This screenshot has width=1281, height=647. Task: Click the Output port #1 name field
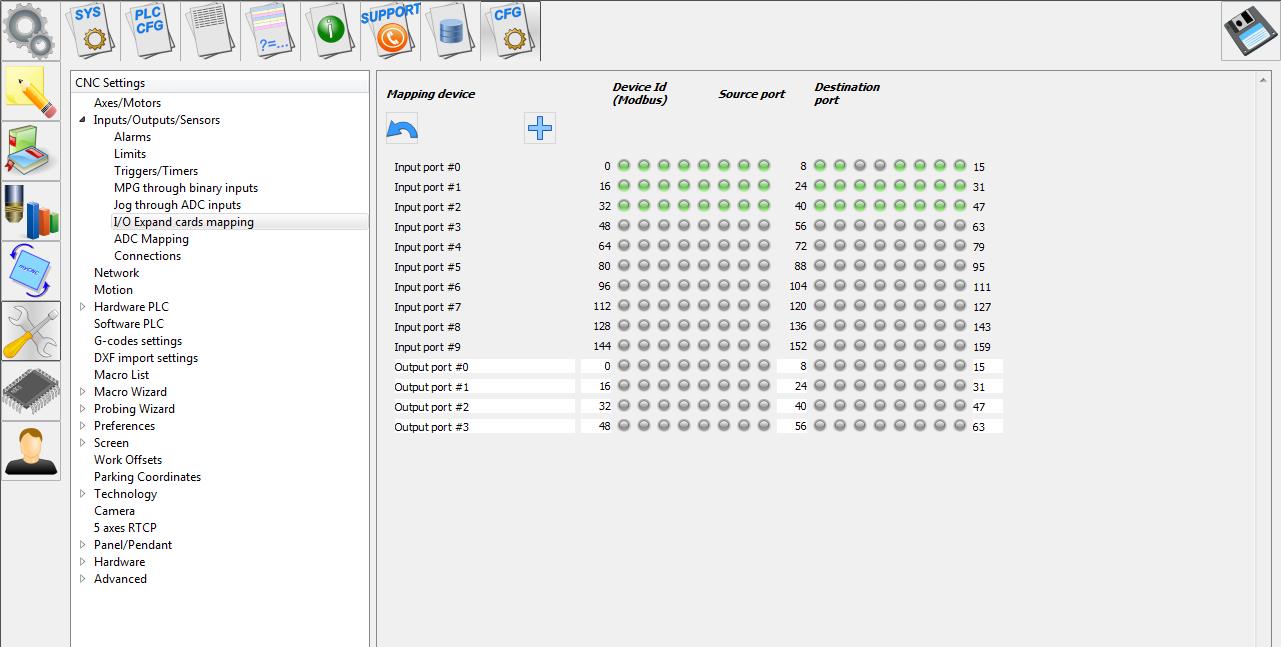[x=483, y=387]
